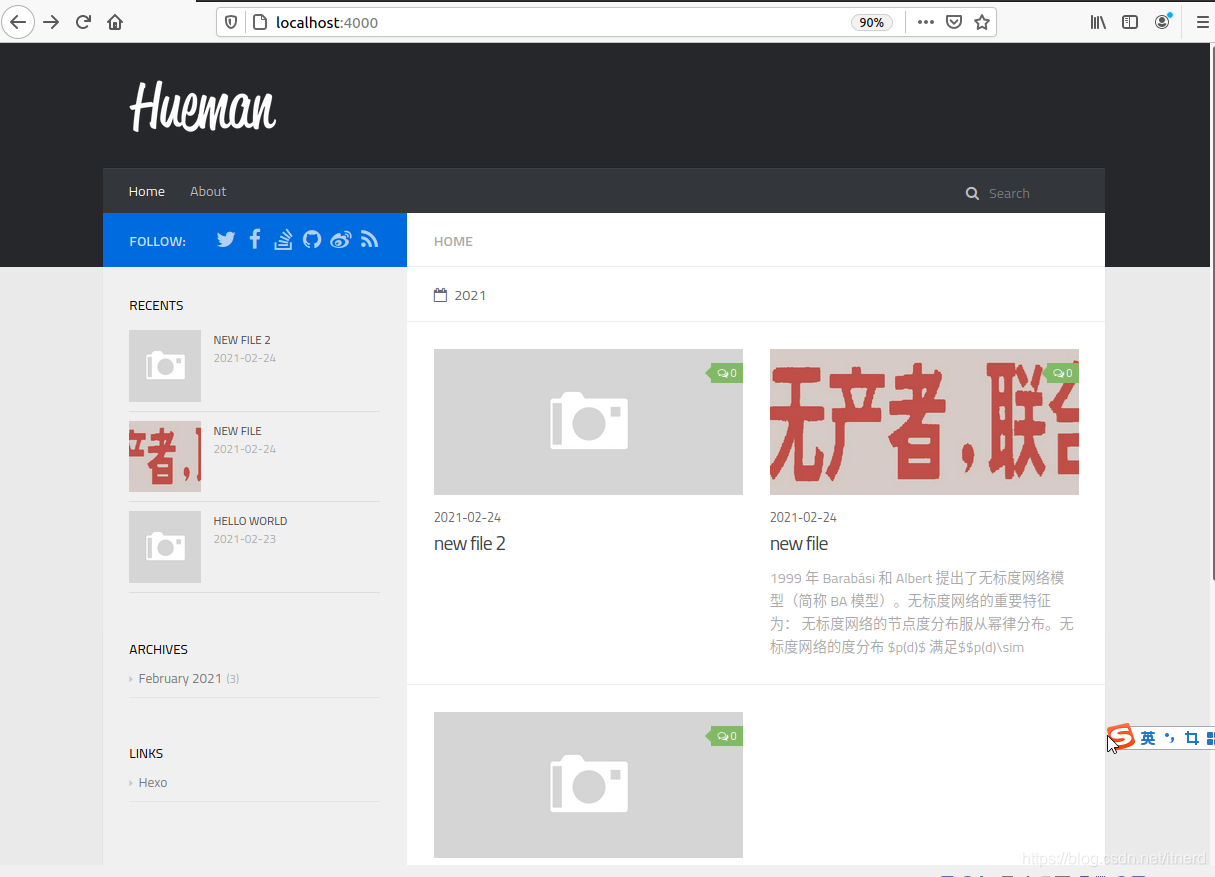Select the Home navigation menu item
This screenshot has height=877, width=1215.
pyautogui.click(x=146, y=191)
